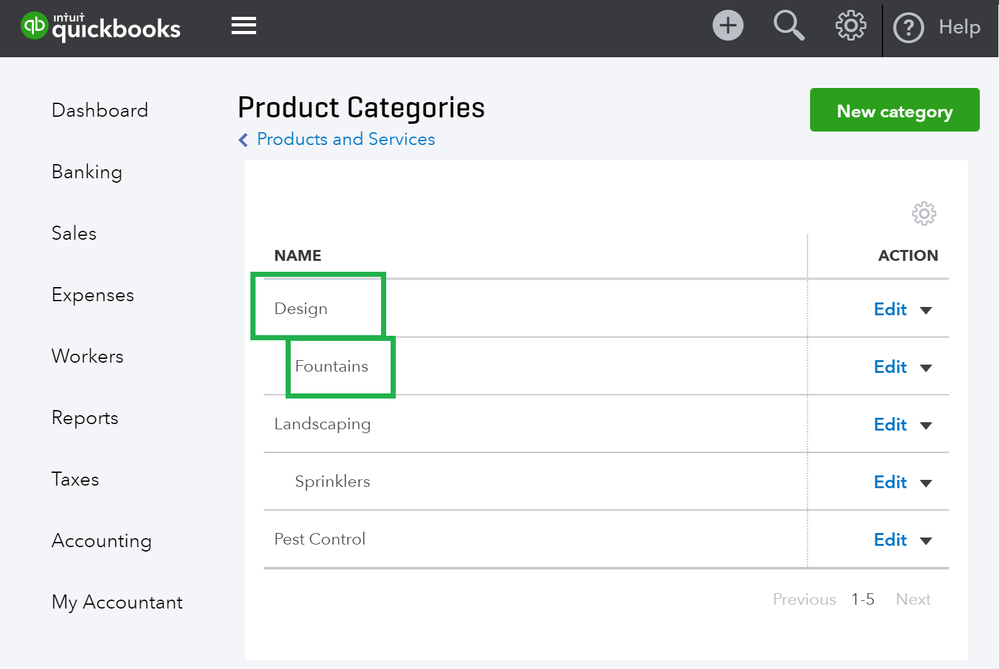Follow the Products and Services link
999x669 pixels.
(x=346, y=140)
